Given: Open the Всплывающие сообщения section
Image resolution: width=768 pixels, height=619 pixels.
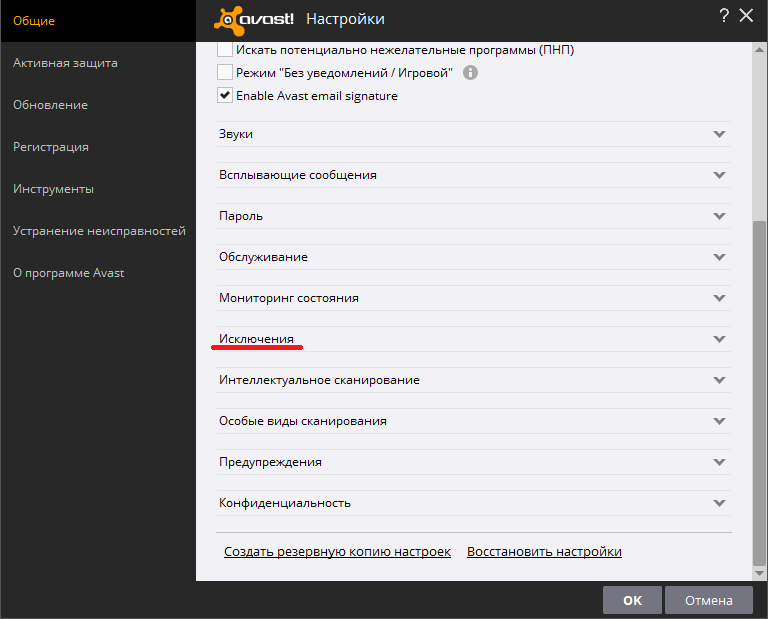Looking at the screenshot, I should (x=298, y=175).
